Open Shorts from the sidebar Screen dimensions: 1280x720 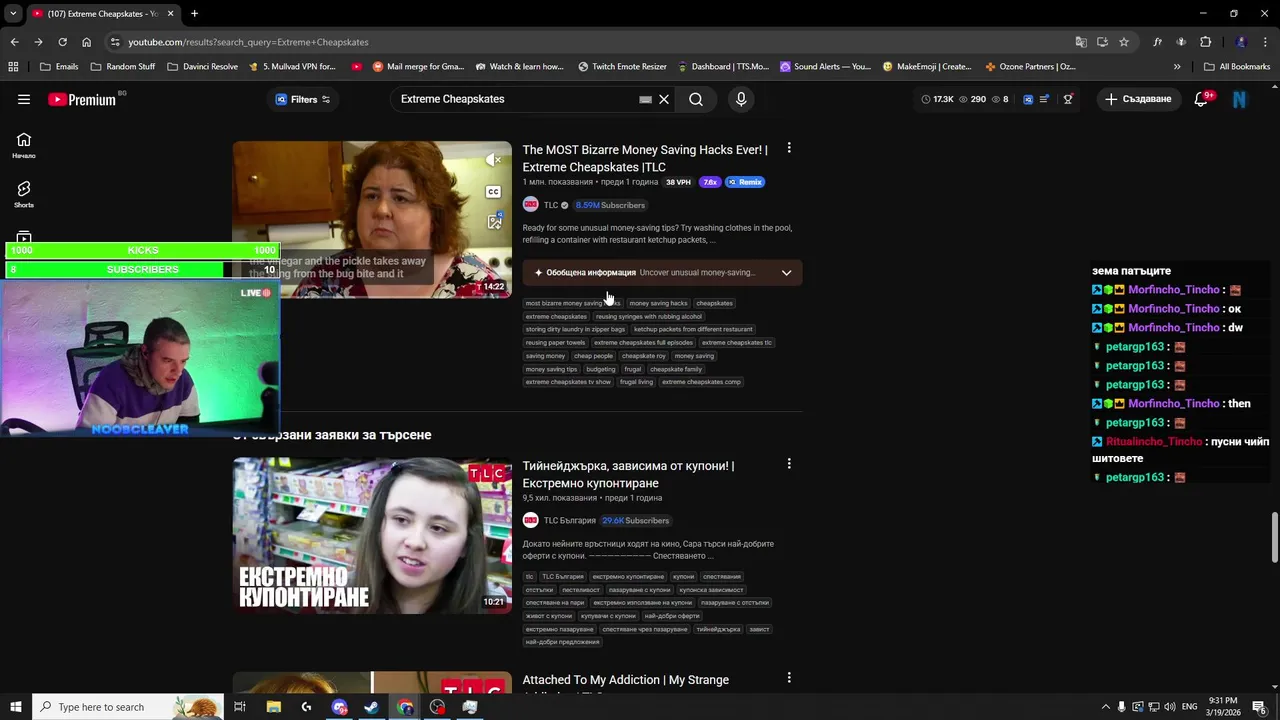pos(24,195)
